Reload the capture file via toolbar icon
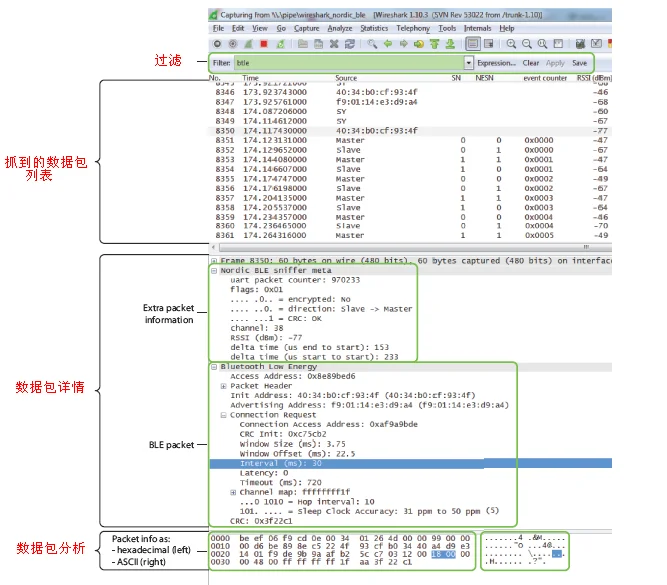 [350, 44]
